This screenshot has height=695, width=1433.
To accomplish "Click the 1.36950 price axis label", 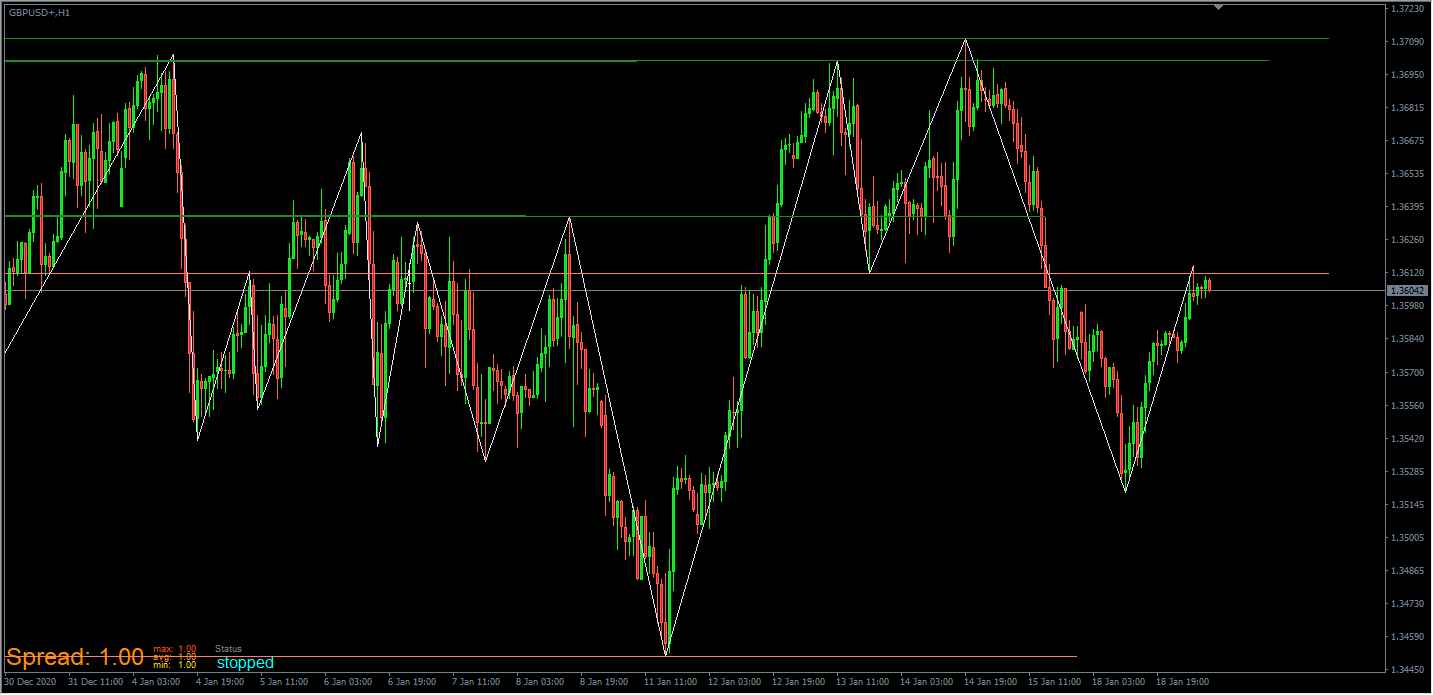I will (x=1407, y=74).
